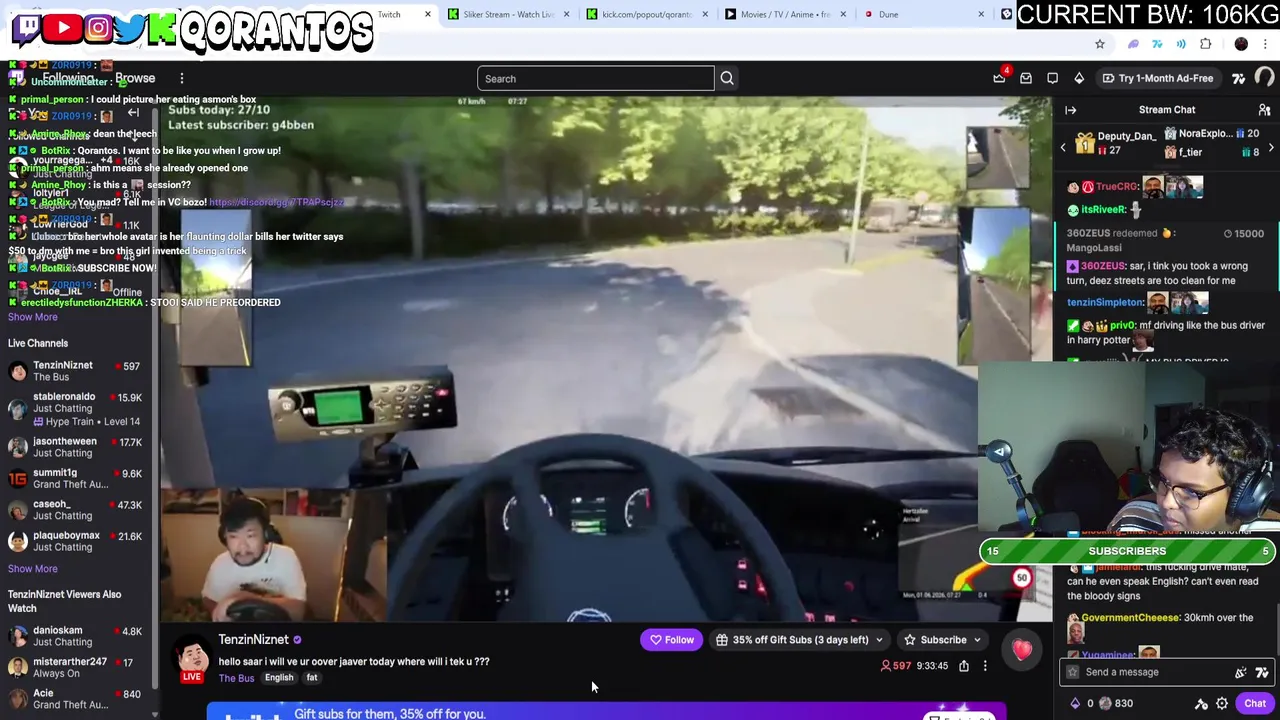Click the purple Chat send button

click(x=1255, y=703)
